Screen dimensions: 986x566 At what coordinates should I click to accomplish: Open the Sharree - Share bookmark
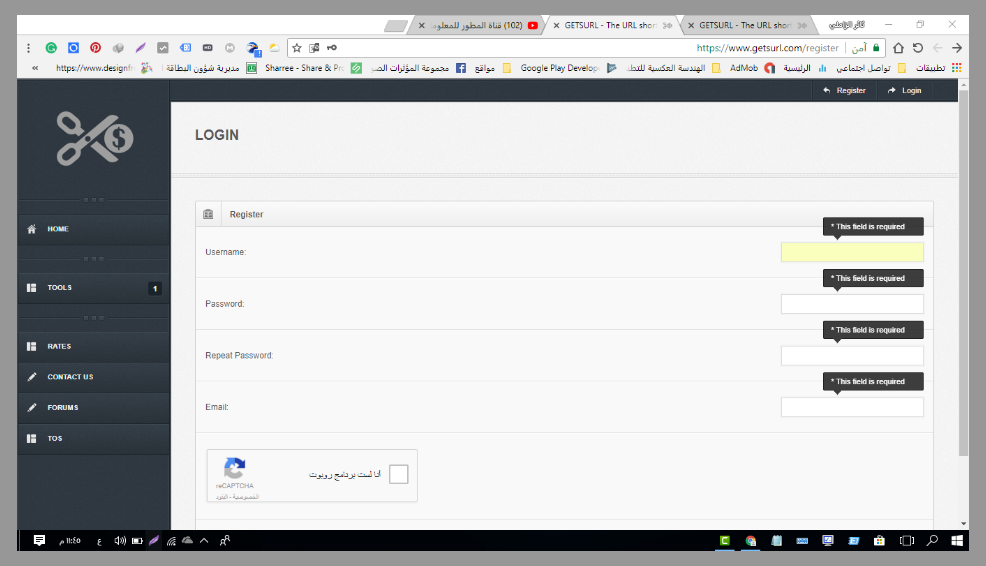click(x=313, y=68)
